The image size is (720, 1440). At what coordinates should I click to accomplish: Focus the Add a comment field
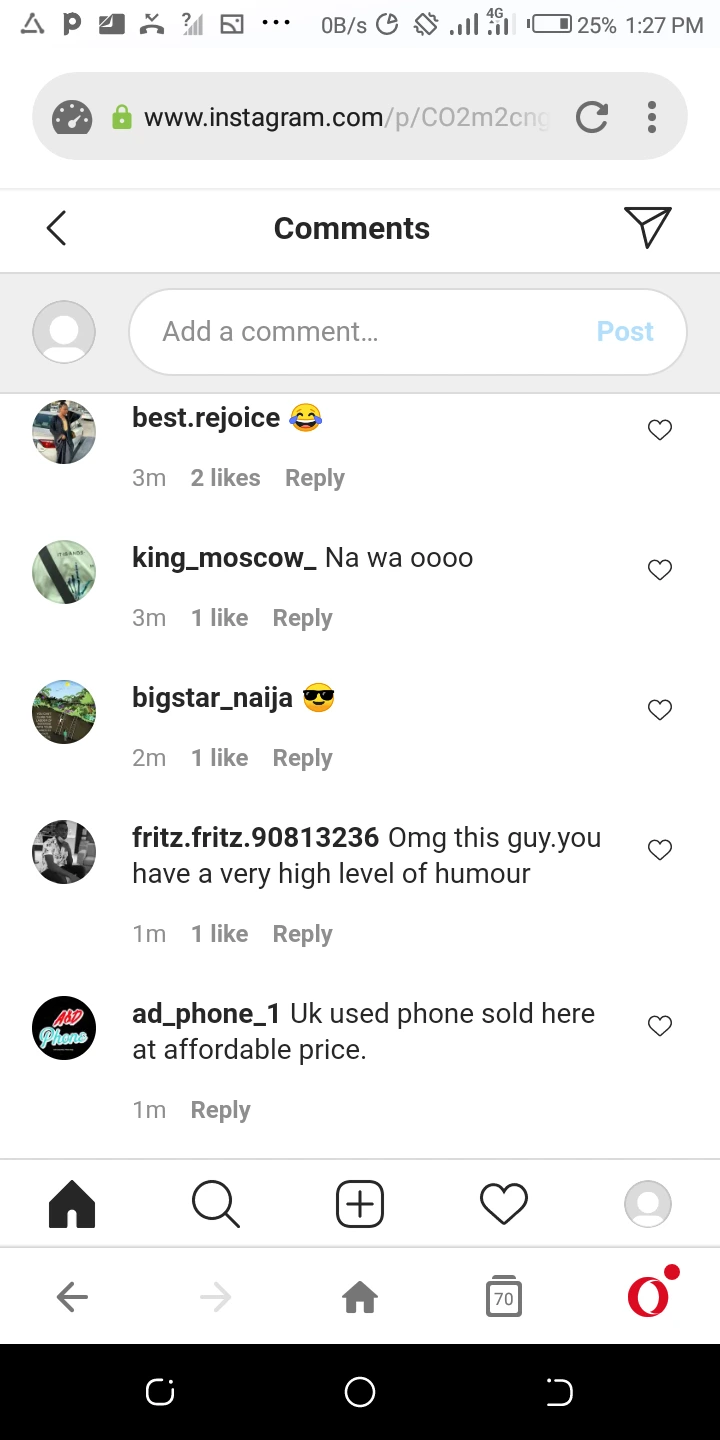coord(408,332)
